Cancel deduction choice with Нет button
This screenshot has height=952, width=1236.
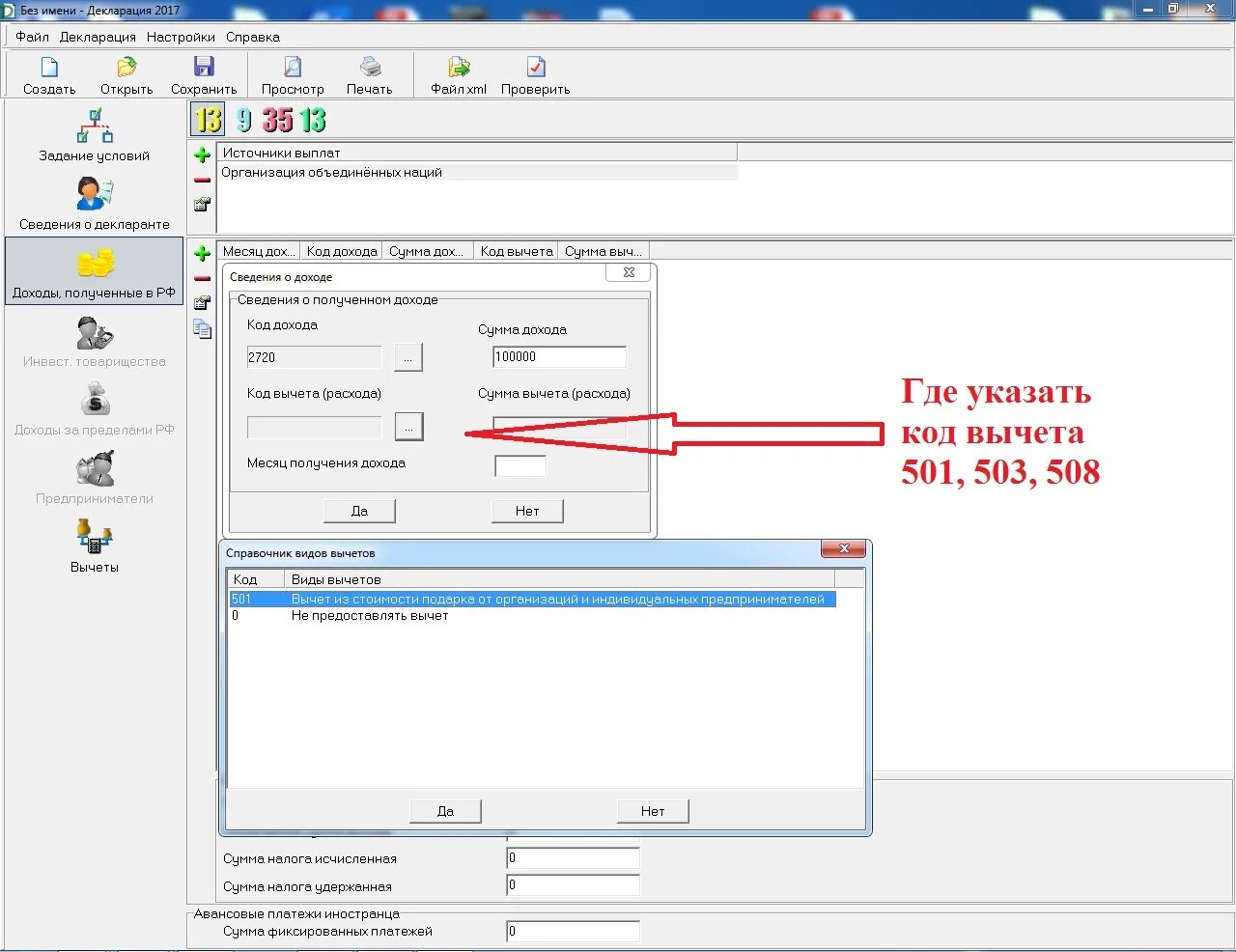pos(653,811)
